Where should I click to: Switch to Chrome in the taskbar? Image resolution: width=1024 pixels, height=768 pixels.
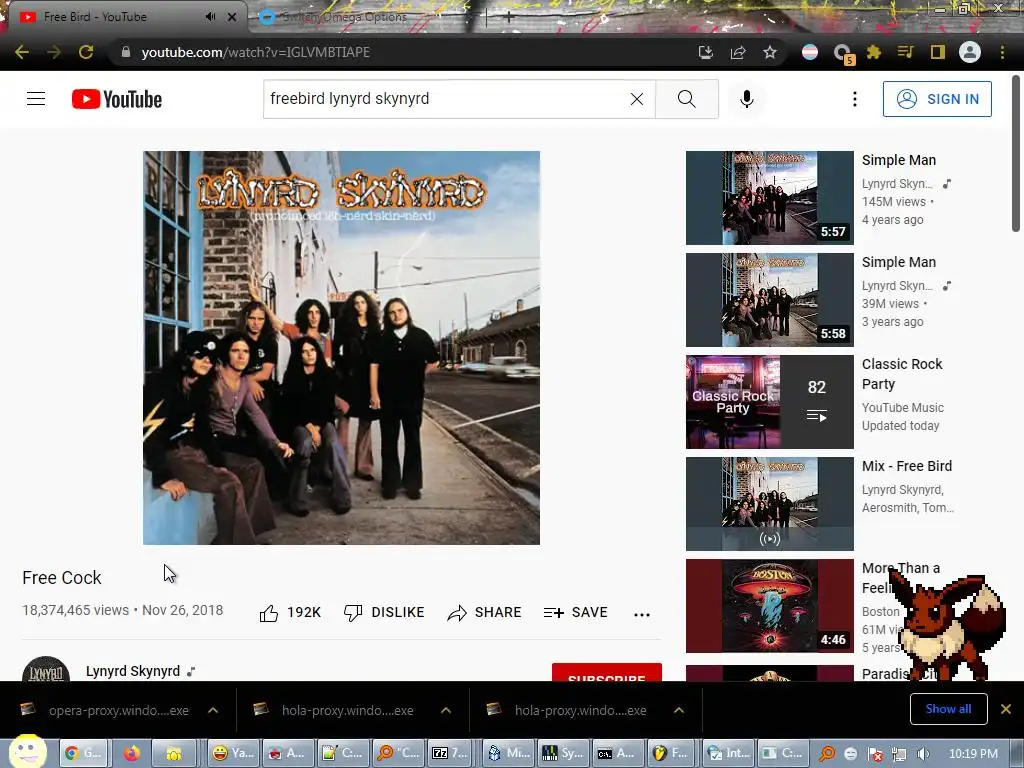point(83,753)
